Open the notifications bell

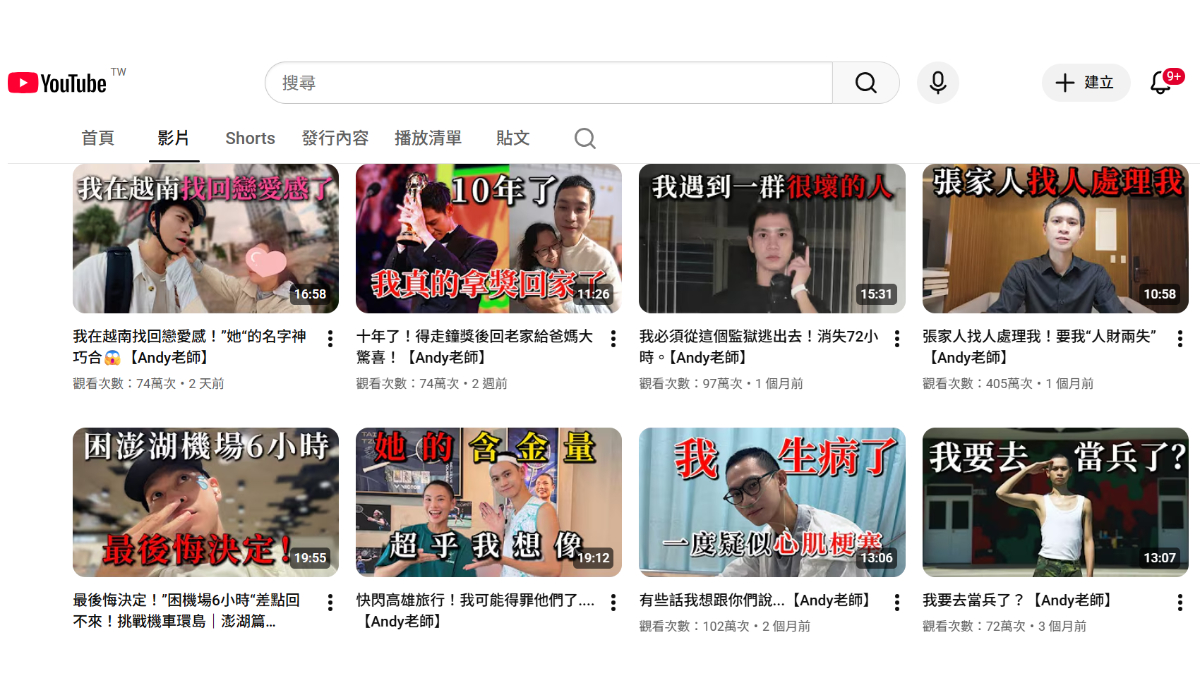1160,83
